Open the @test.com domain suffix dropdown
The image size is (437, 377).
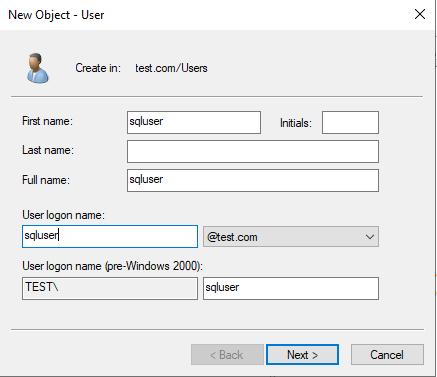[291, 237]
